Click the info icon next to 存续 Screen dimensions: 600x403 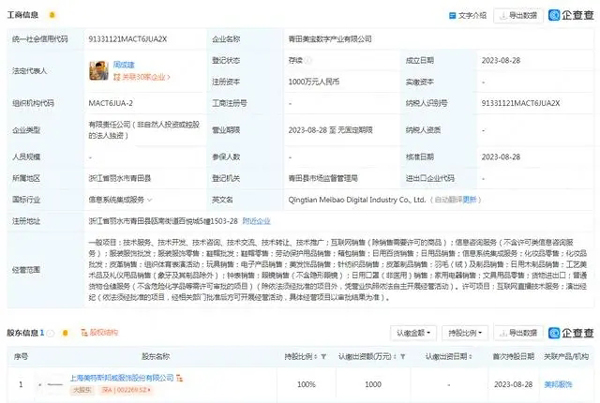pos(308,60)
